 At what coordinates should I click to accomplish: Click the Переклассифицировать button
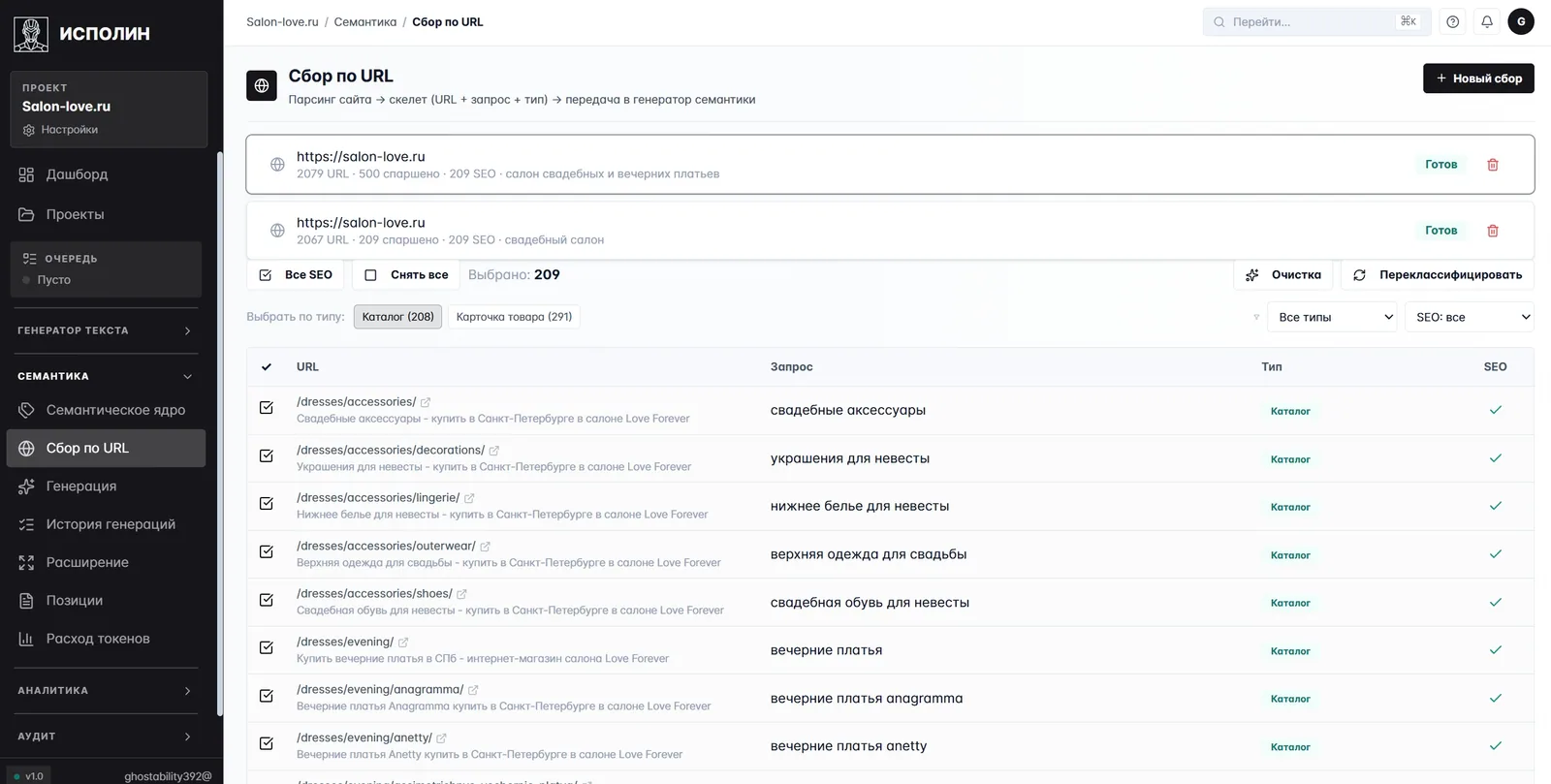click(1438, 275)
